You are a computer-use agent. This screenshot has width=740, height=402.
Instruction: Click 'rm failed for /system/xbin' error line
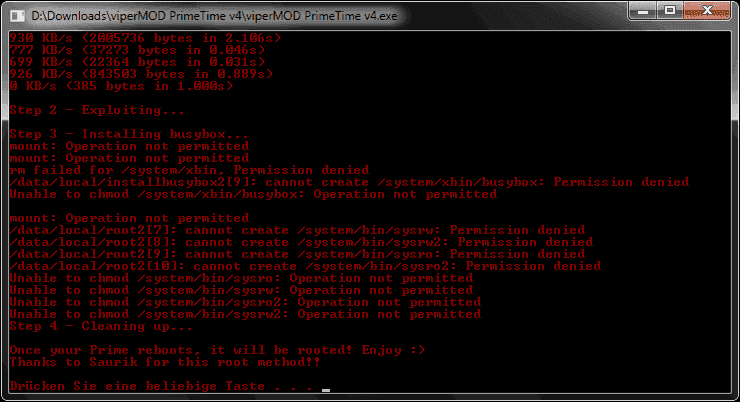(x=189, y=170)
